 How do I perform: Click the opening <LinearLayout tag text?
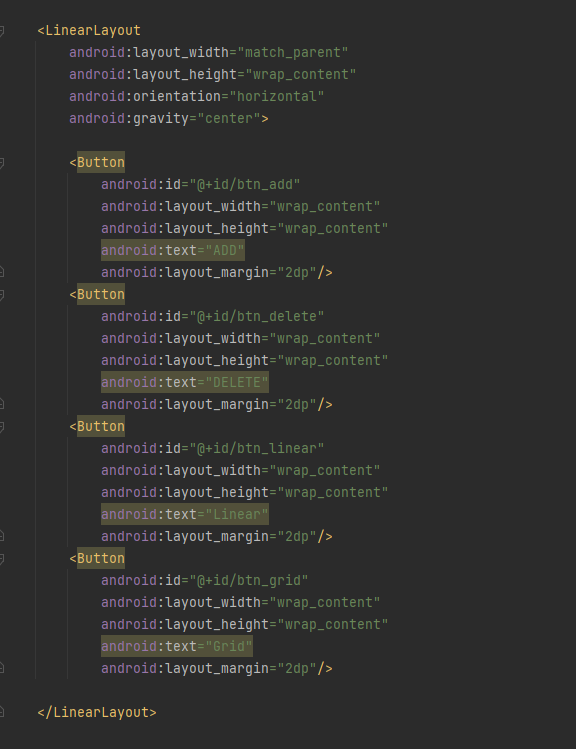[x=89, y=31]
